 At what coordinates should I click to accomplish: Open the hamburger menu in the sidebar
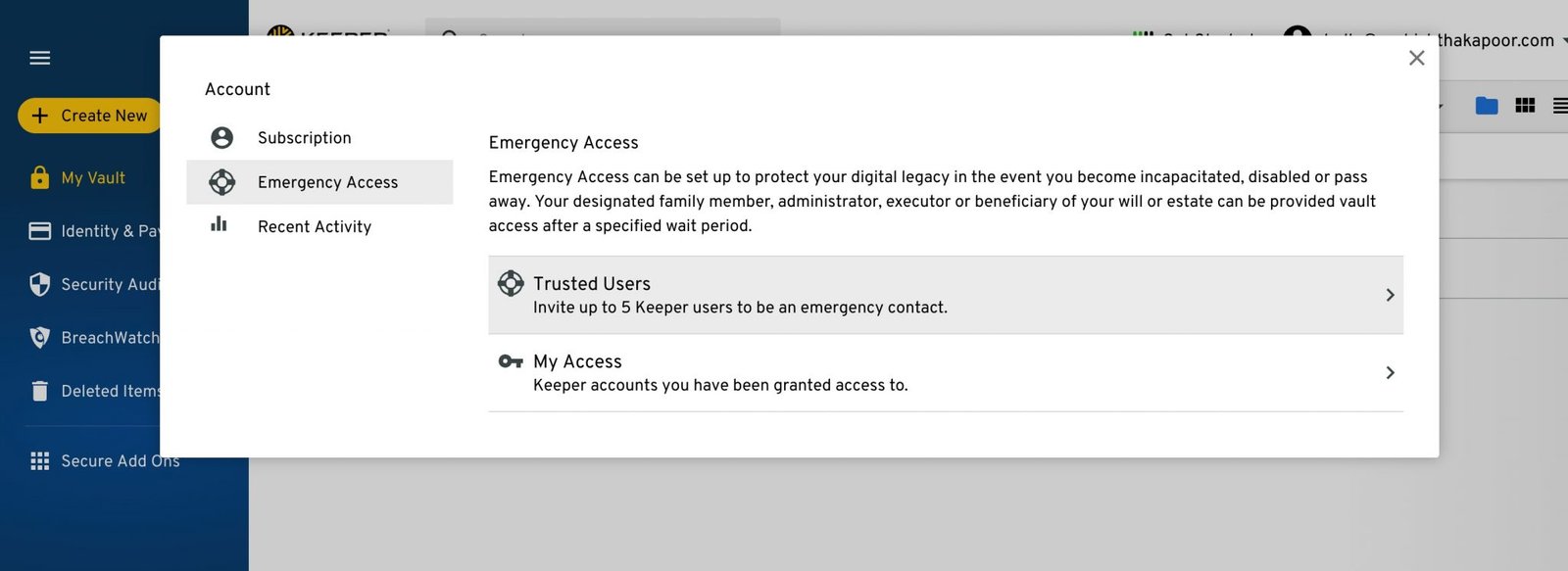tap(40, 58)
